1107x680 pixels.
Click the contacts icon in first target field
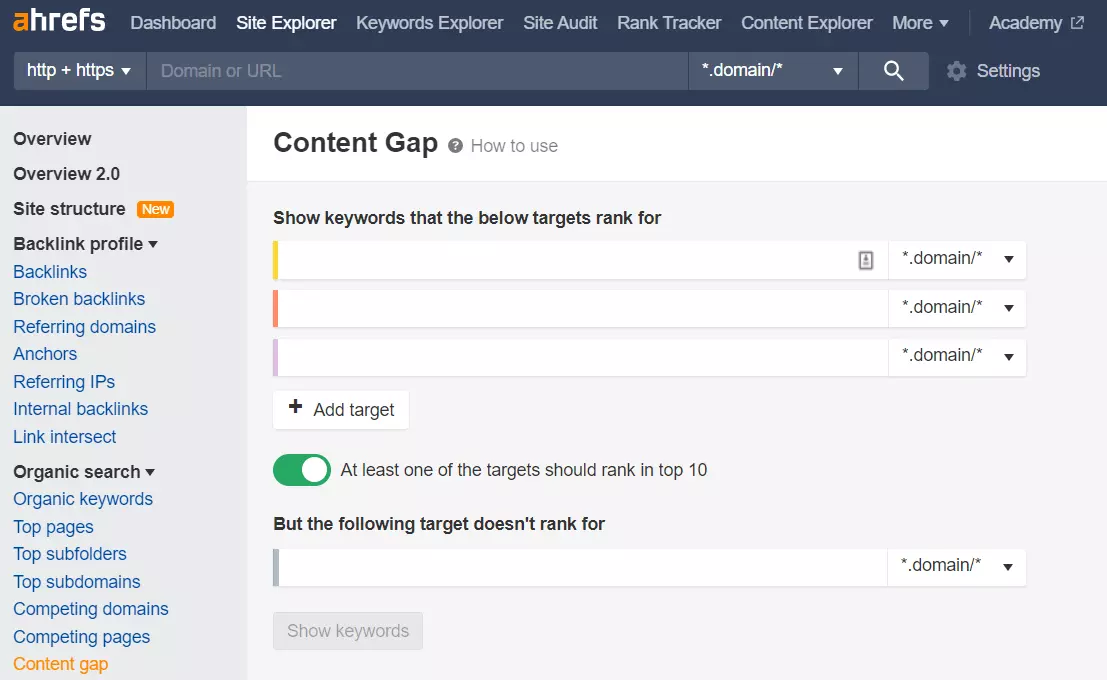coord(866,260)
